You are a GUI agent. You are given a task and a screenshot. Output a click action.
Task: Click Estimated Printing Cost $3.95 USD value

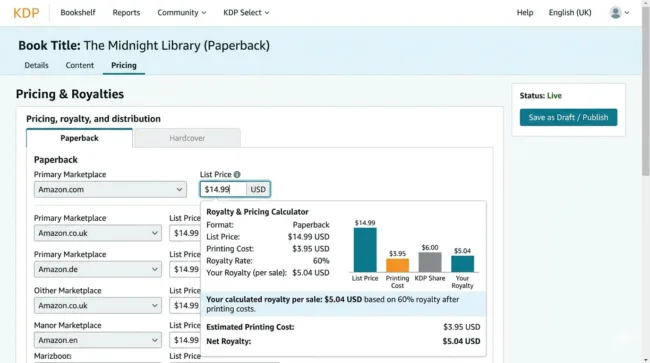[461, 327]
